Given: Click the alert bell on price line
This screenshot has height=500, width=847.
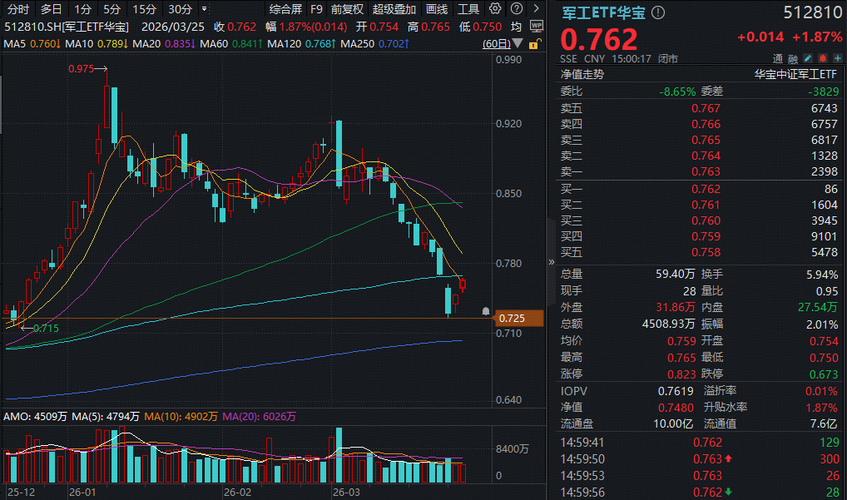Looking at the screenshot, I should [x=486, y=312].
